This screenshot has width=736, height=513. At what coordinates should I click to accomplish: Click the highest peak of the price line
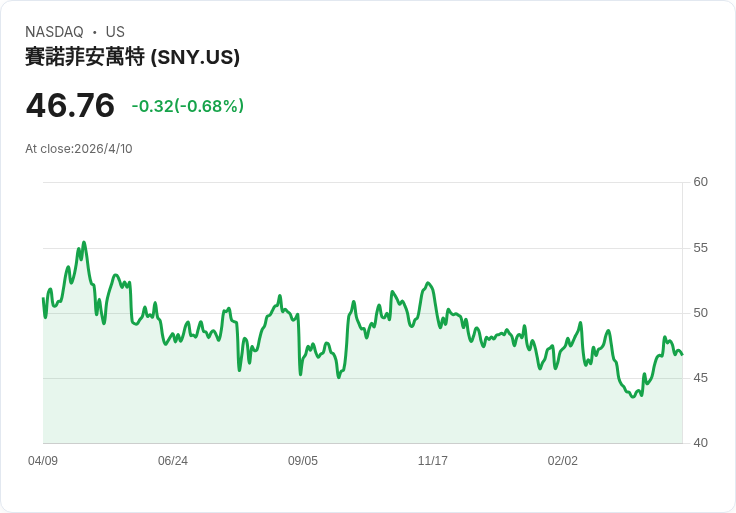pyautogui.click(x=84, y=242)
